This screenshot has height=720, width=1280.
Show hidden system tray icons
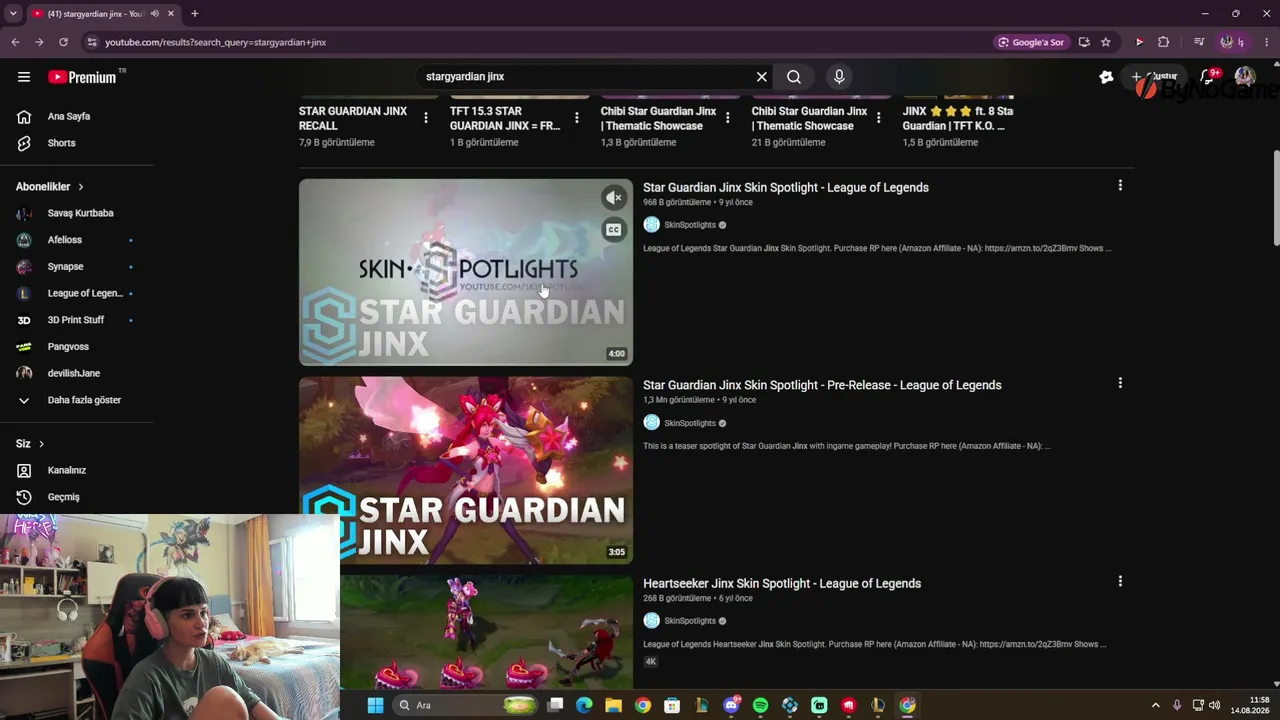(1155, 706)
